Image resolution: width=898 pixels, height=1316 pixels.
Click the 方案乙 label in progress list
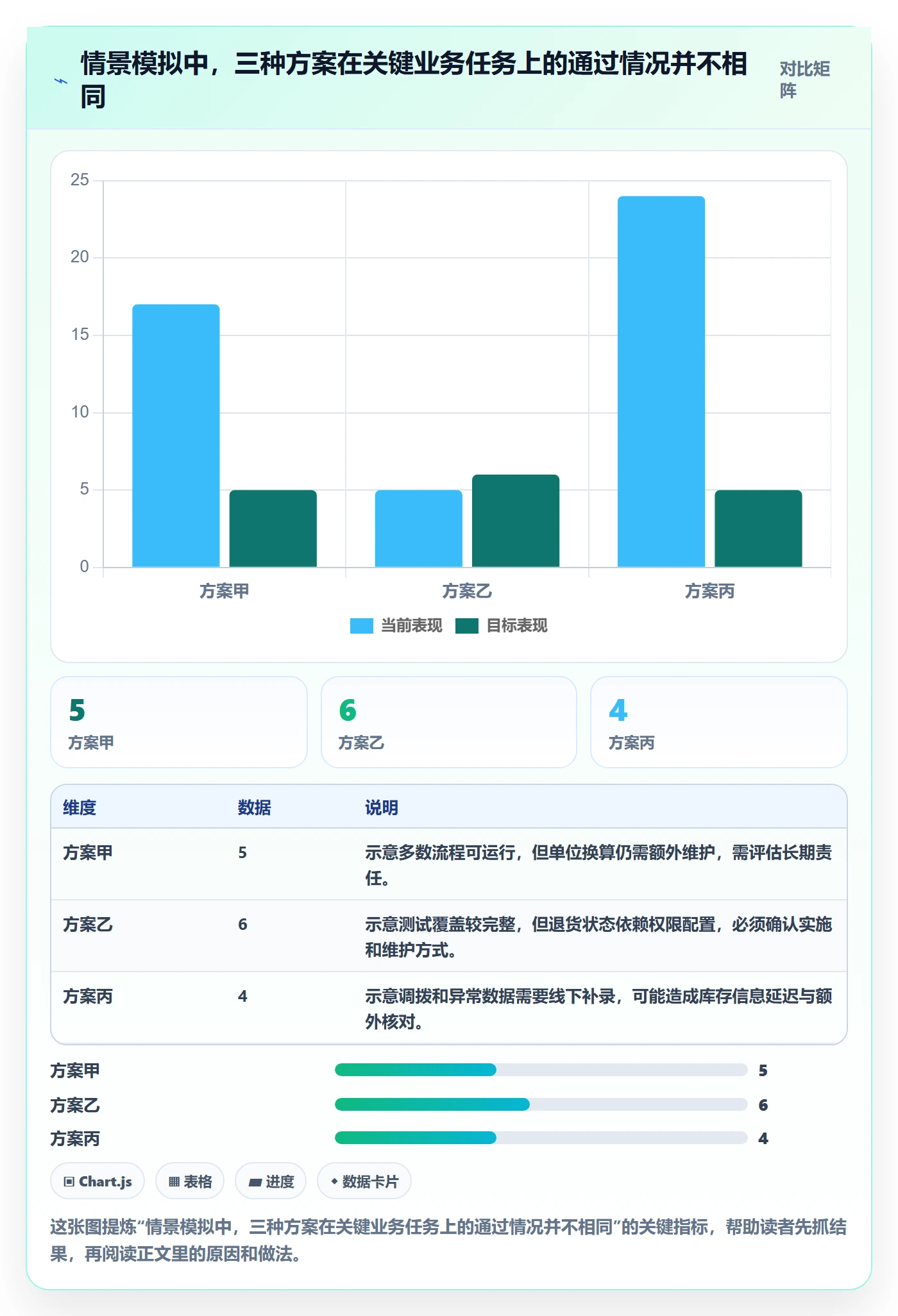tap(75, 1105)
